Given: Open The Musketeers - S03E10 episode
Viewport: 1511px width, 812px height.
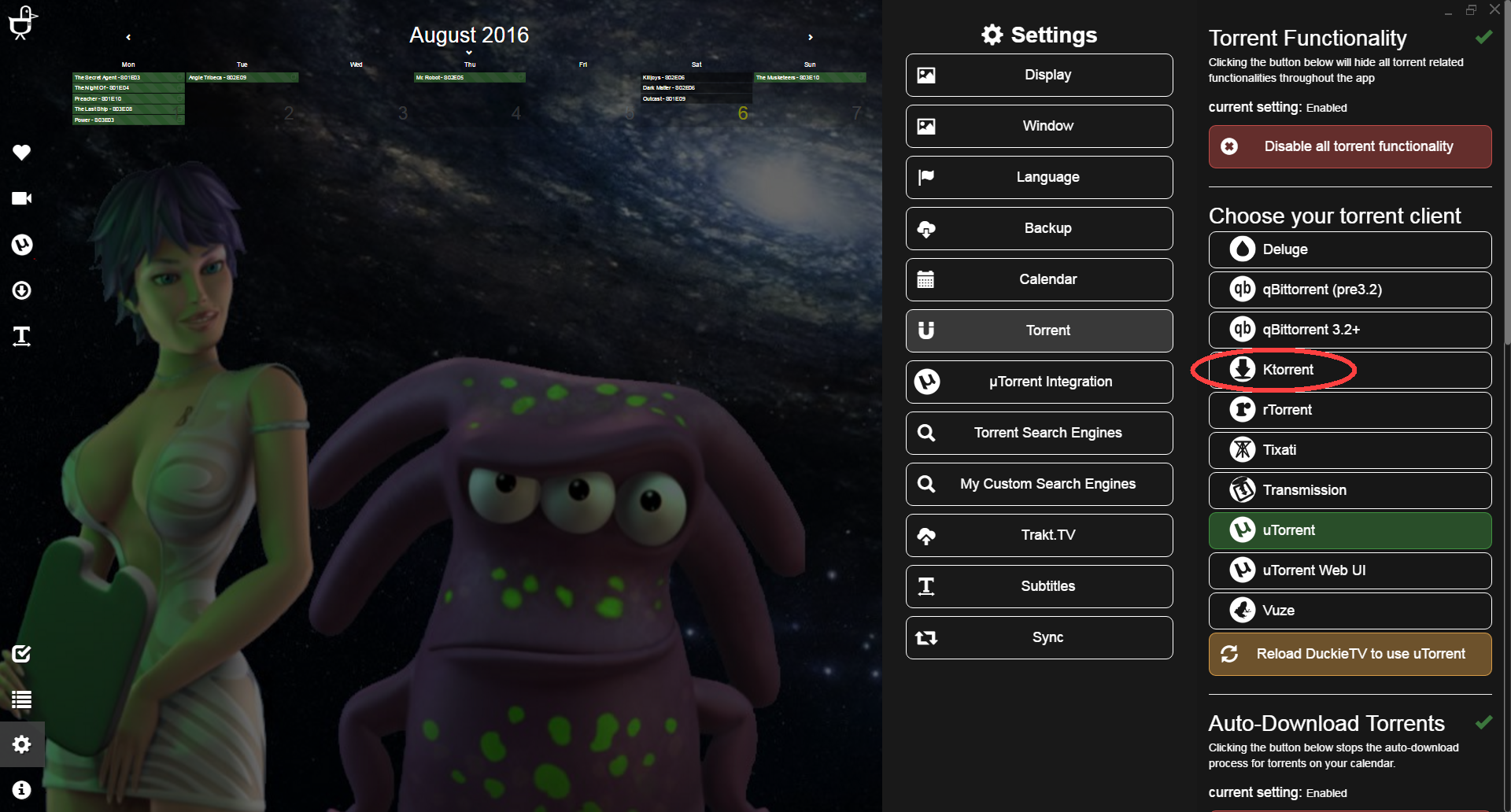Looking at the screenshot, I should (811, 77).
